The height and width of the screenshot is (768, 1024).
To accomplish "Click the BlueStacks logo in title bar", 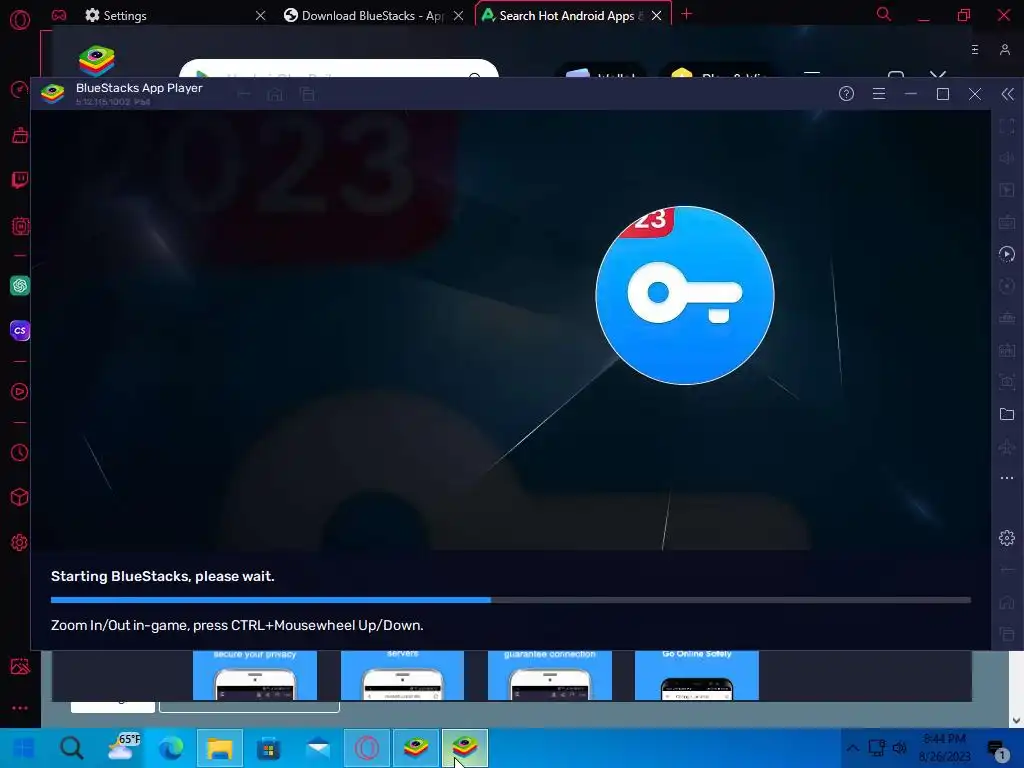I will click(x=52, y=94).
